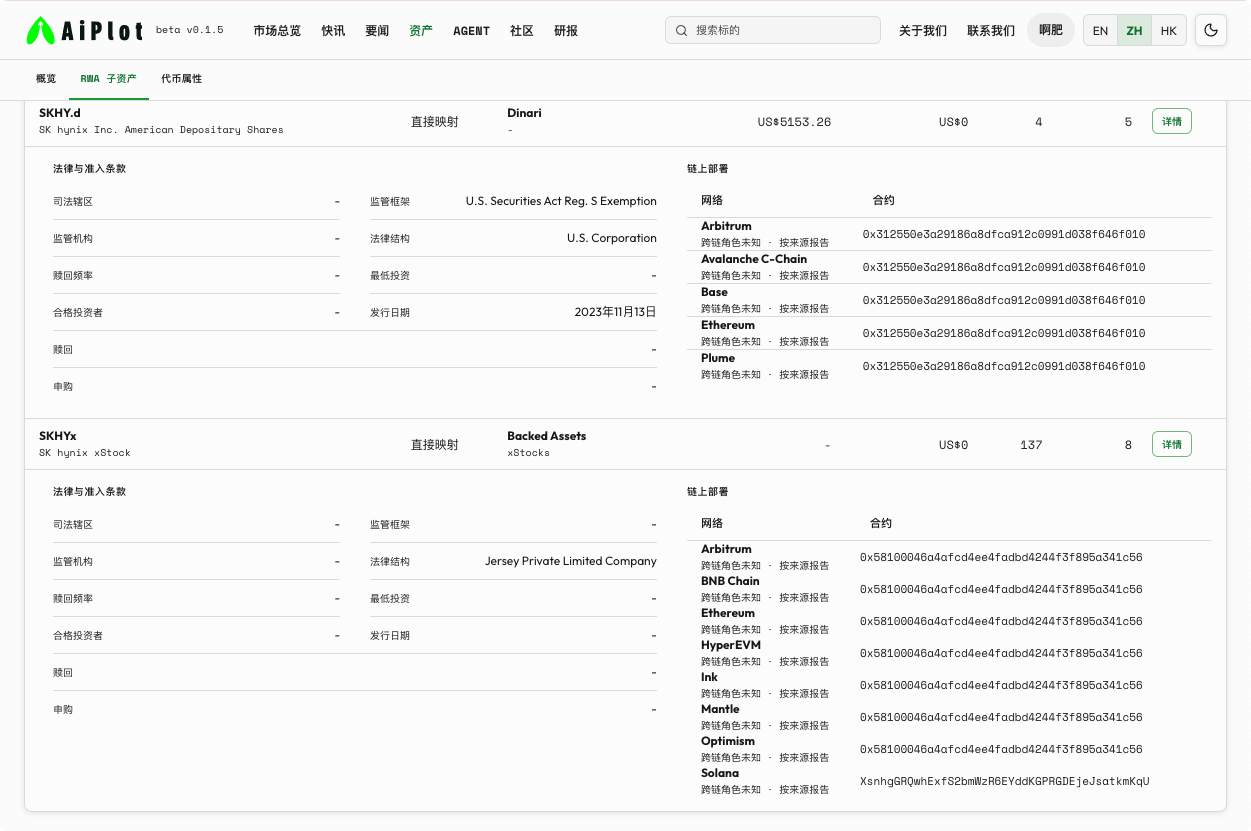
Task: Click the Backed Assets issuer name
Action: pyautogui.click(x=547, y=436)
